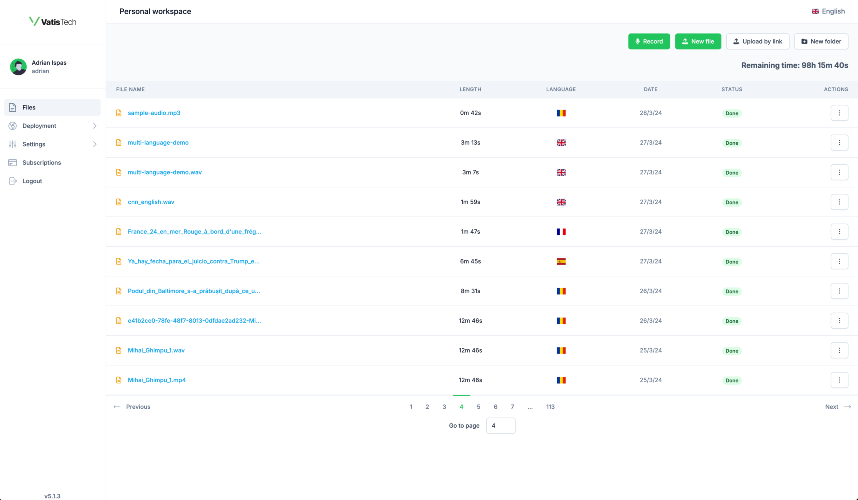Go to Next page
This screenshot has width=858, height=500.
click(838, 407)
